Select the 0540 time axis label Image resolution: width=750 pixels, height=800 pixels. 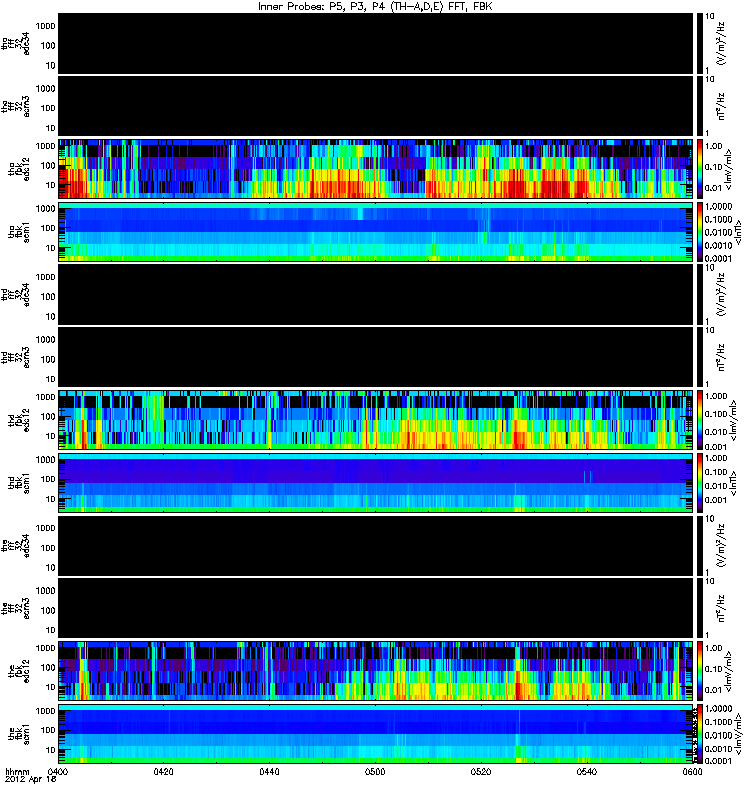pyautogui.click(x=587, y=771)
